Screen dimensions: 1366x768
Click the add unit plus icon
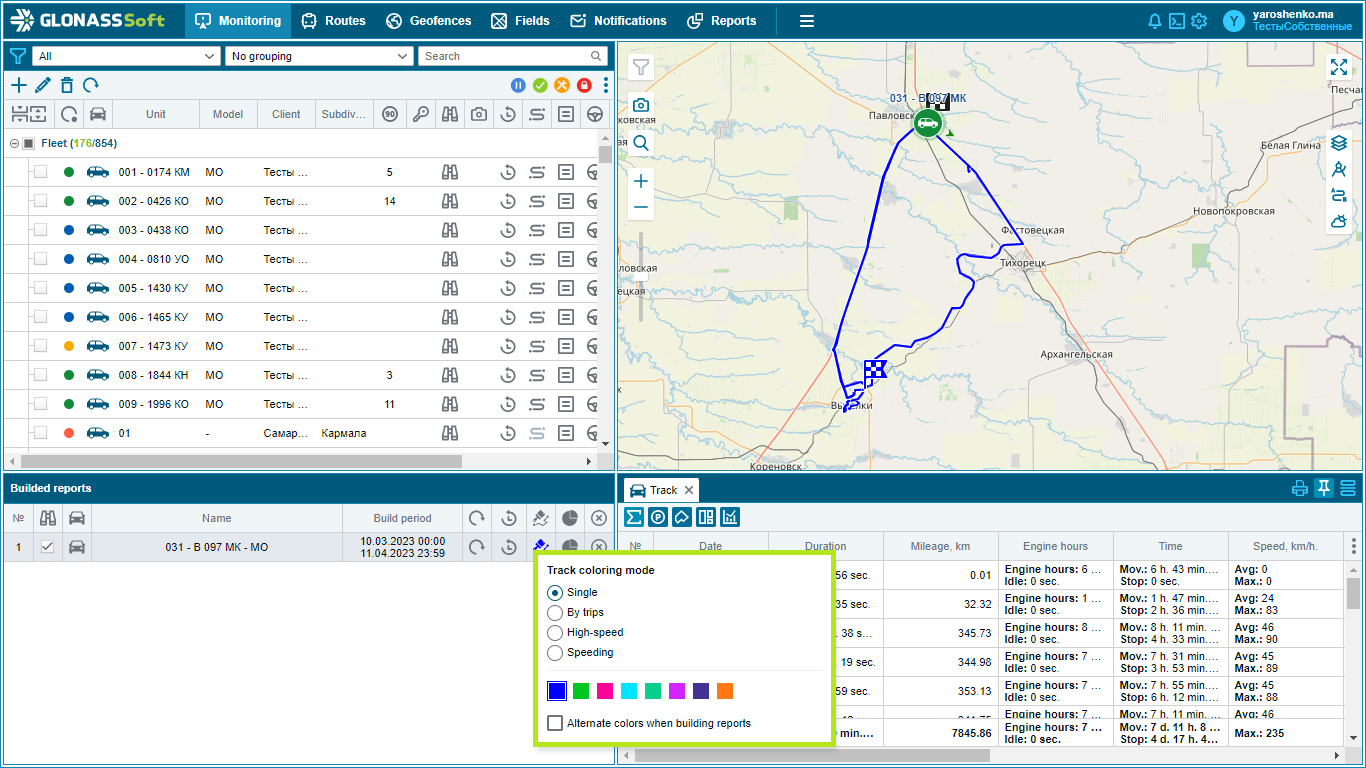click(19, 86)
